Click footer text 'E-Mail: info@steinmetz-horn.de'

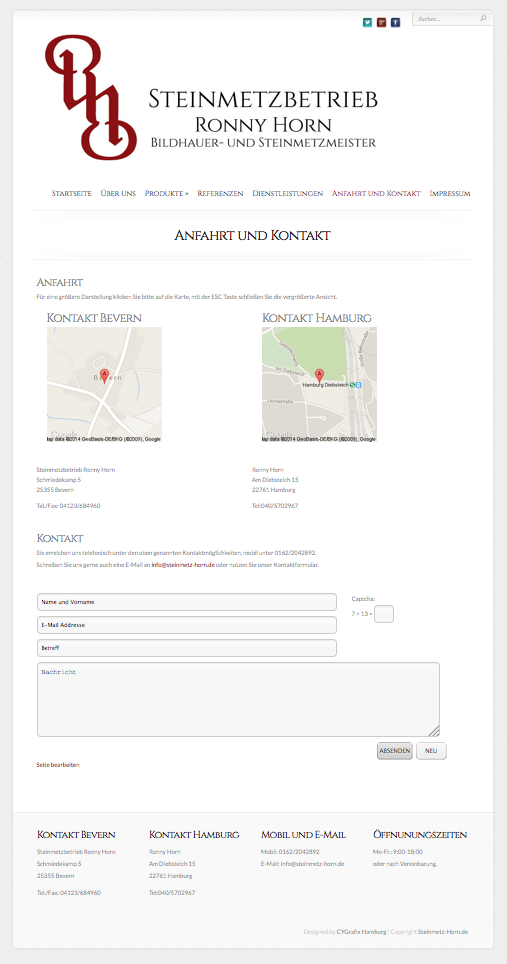302,864
